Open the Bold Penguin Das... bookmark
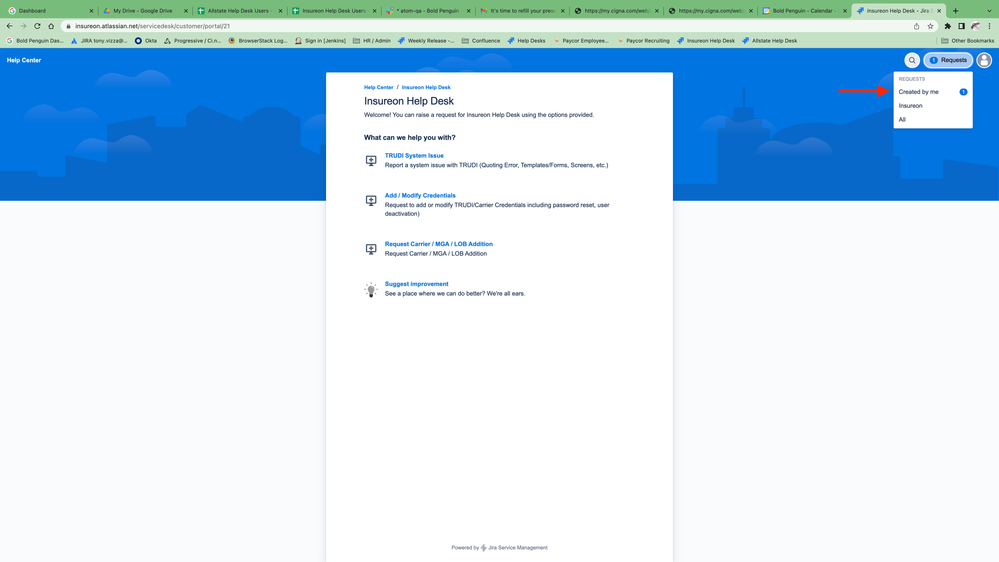This screenshot has width=999, height=562. pos(34,41)
